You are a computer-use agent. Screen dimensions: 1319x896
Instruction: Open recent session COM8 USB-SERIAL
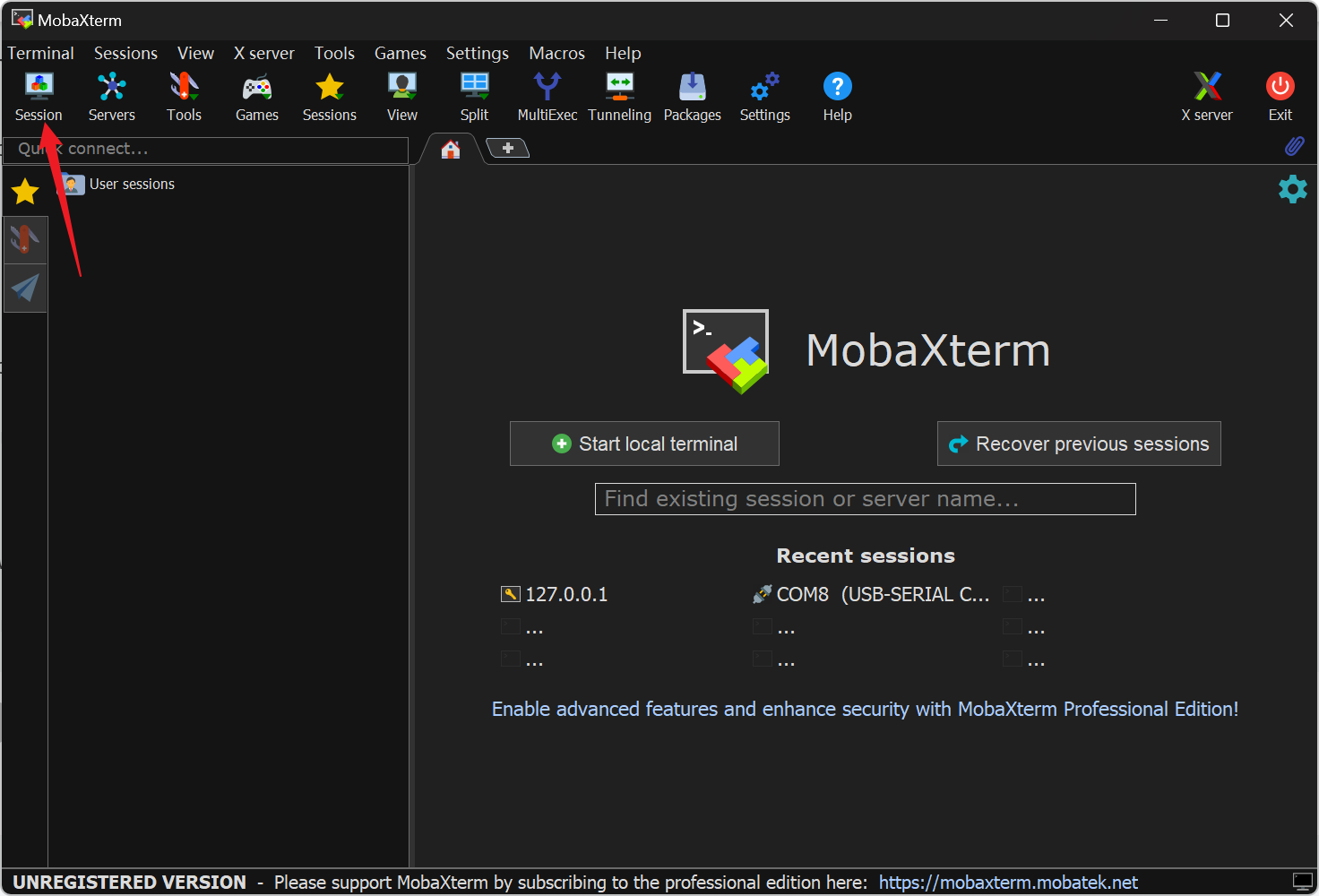[871, 594]
